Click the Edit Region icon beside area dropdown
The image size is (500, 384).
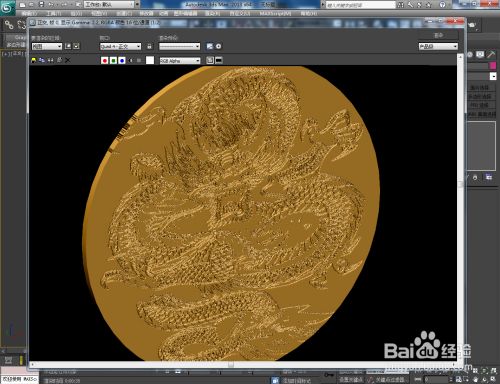(68, 46)
